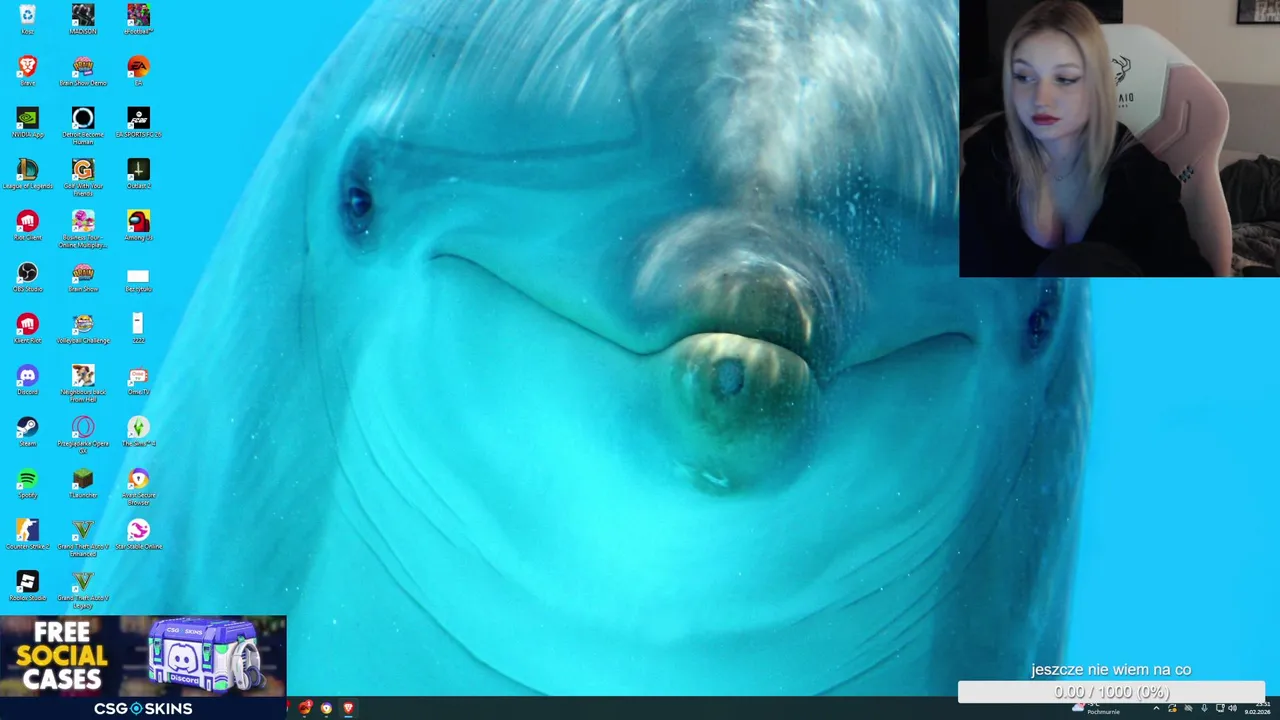Open the EA SPORTS FC 26 shortcut
Image resolution: width=1280 pixels, height=720 pixels.
[138, 122]
